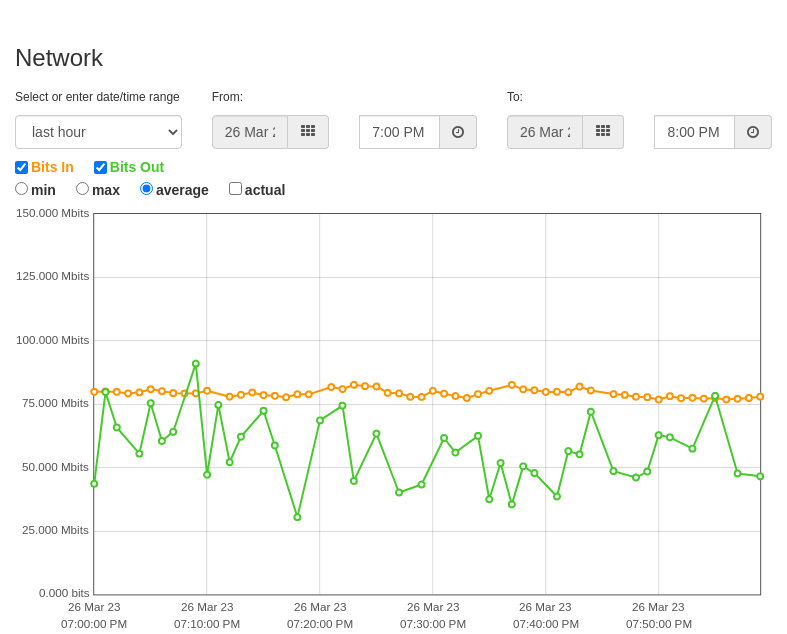Open the From date calendar picker icon
The width and height of the screenshot is (787, 634).
click(x=308, y=132)
